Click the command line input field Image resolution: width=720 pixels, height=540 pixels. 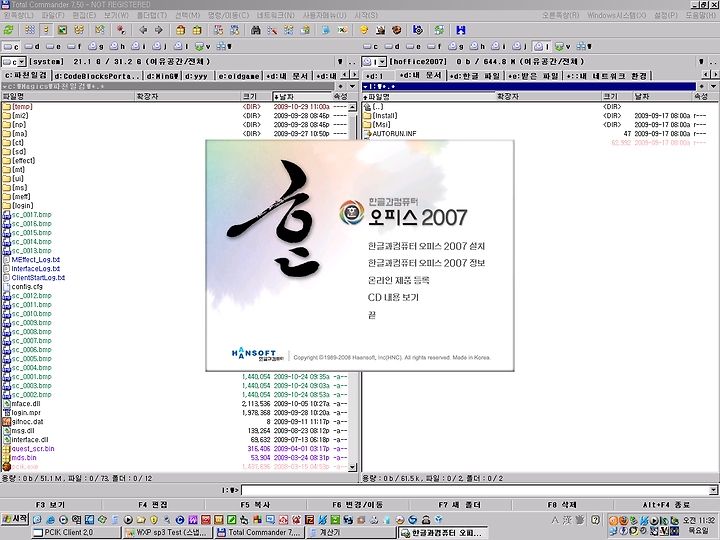pos(475,490)
